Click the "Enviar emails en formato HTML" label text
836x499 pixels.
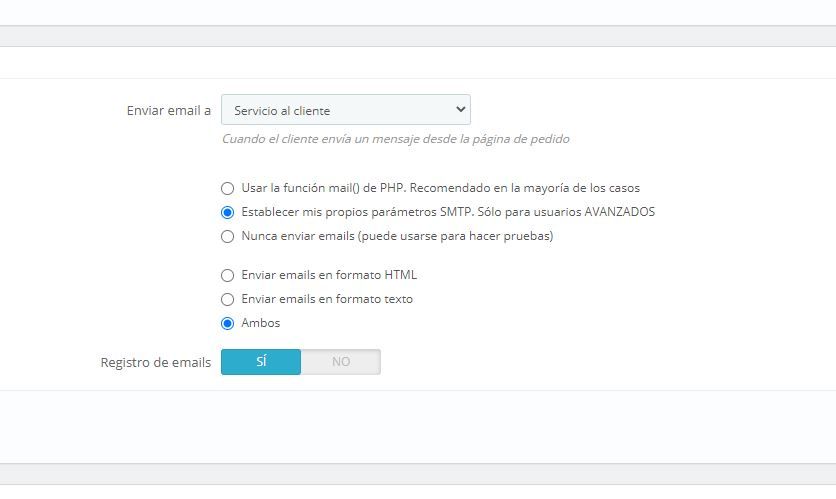click(x=329, y=275)
